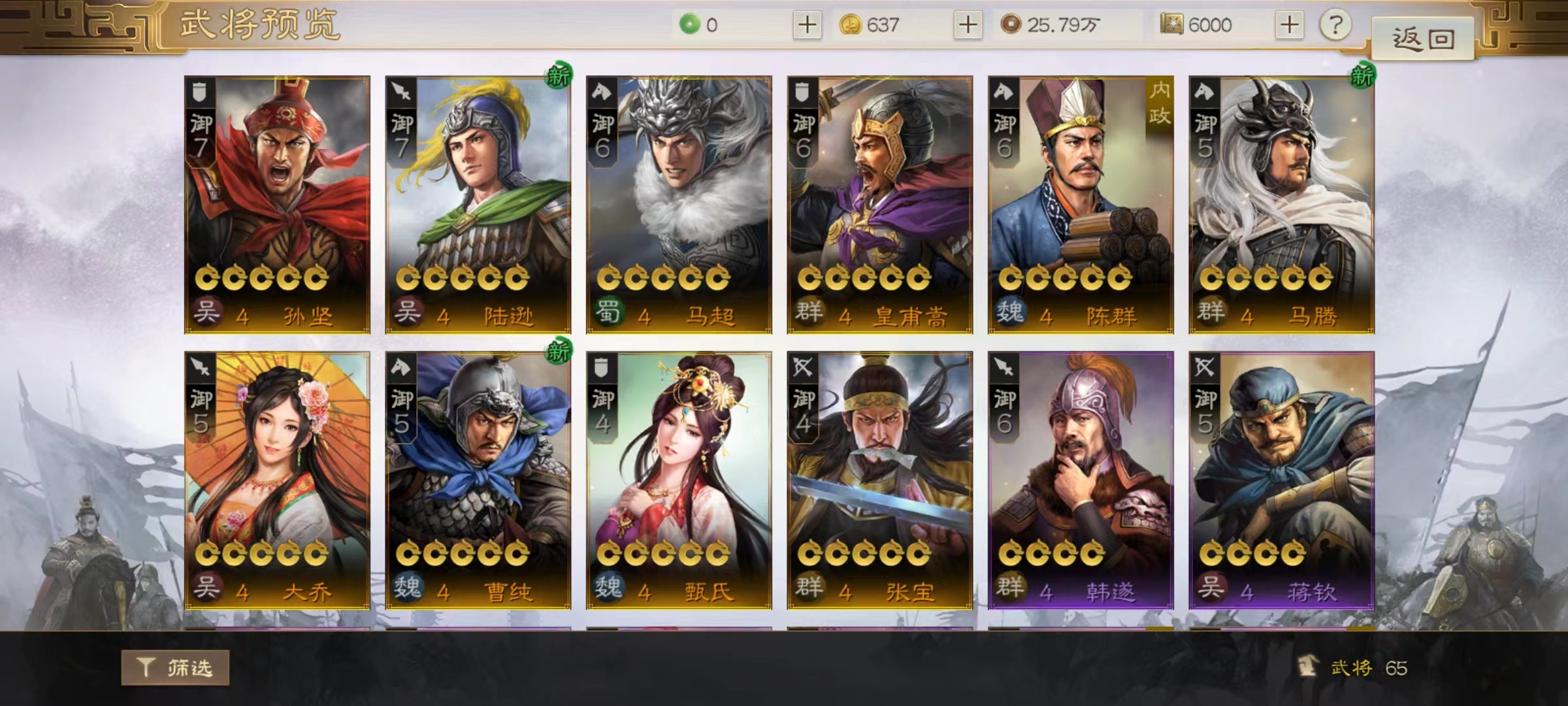The width and height of the screenshot is (1568, 706).
Task: Tap the 返回 back button
Action: tap(1423, 39)
